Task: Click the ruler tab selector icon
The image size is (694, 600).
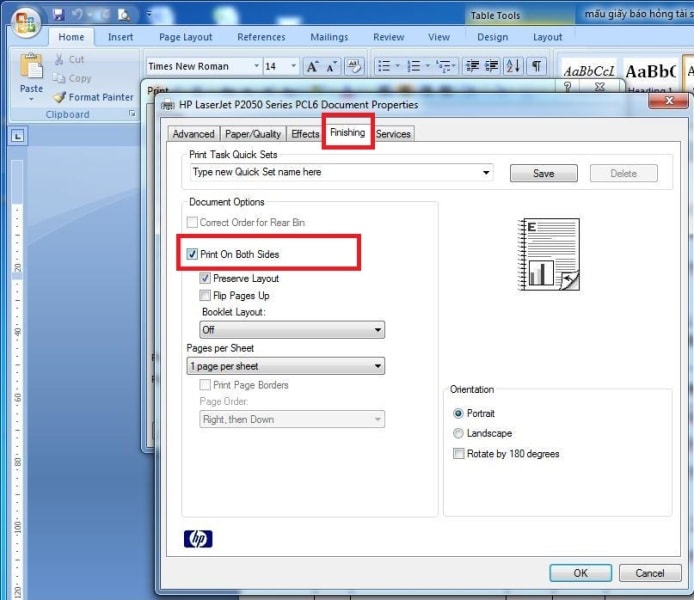Action: tap(18, 136)
